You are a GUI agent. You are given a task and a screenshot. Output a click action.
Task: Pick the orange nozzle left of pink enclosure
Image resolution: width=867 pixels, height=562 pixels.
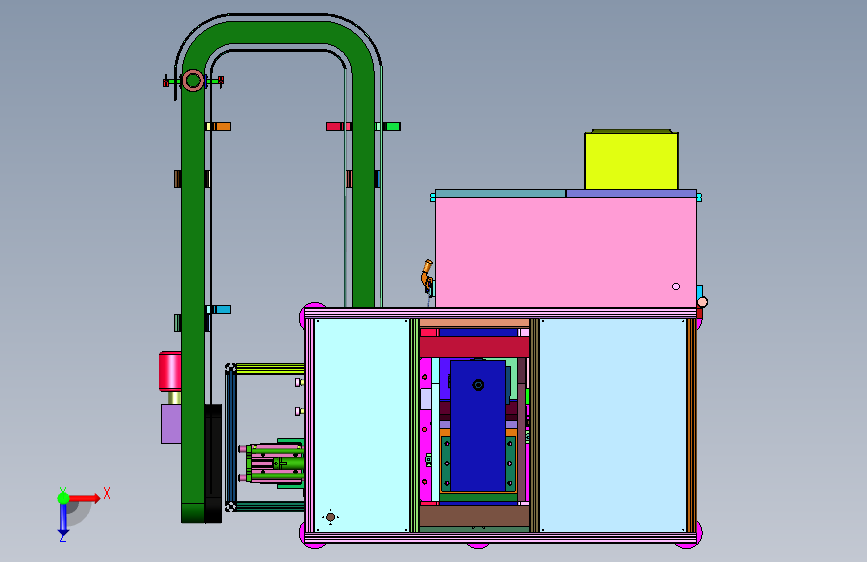[426, 274]
